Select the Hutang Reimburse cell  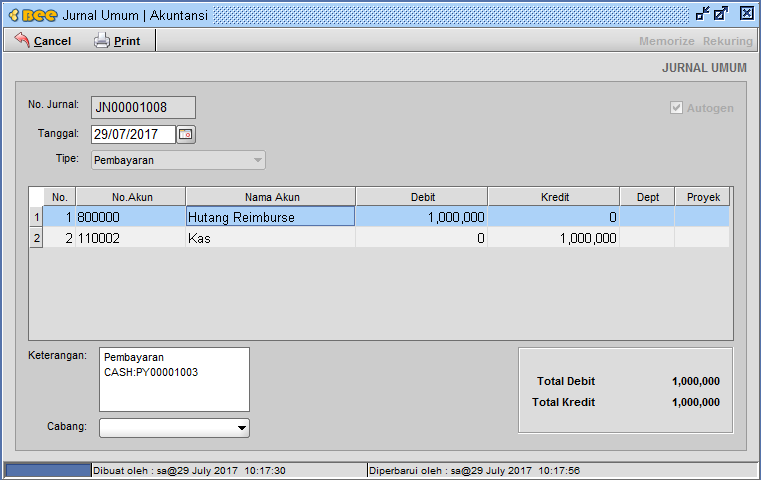click(270, 216)
